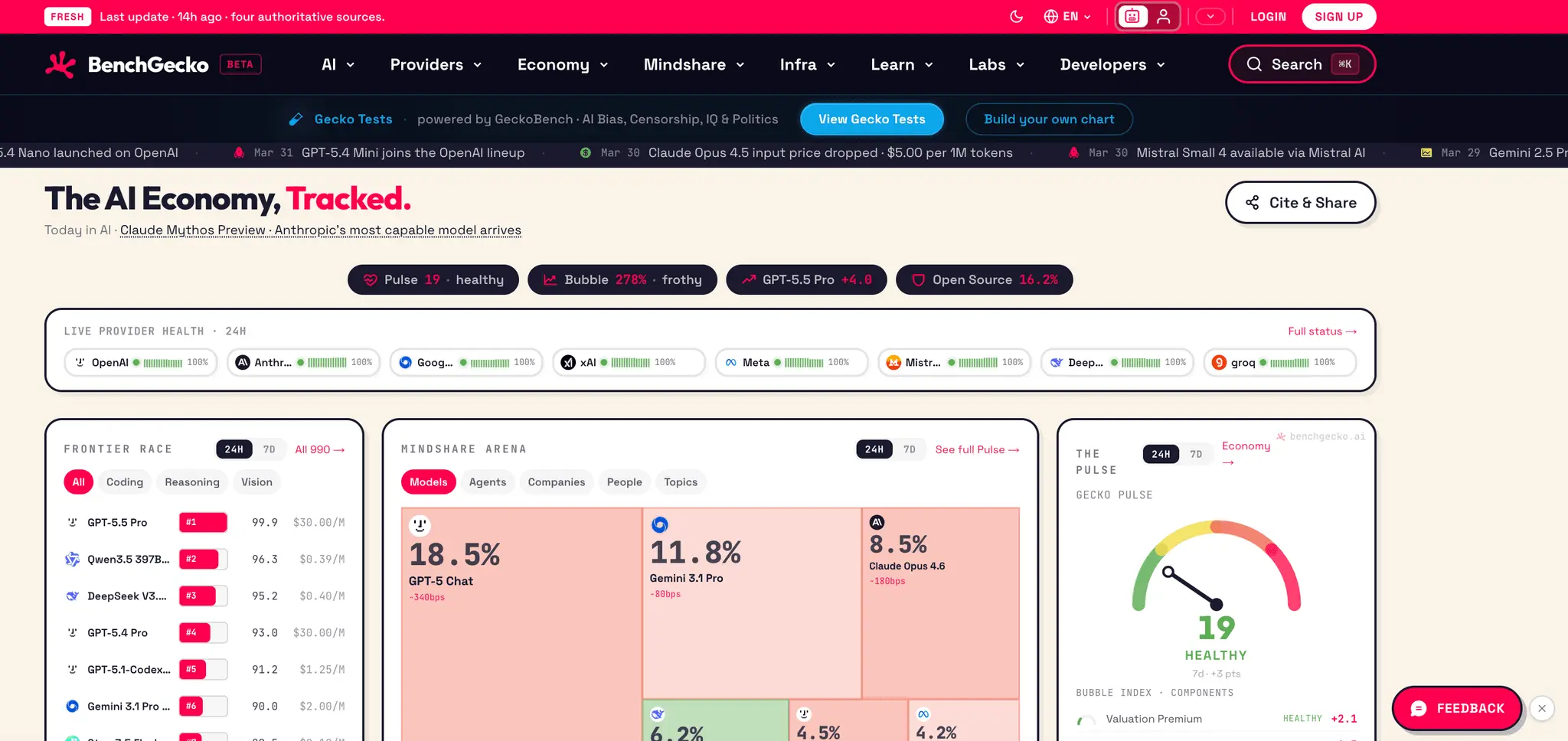The image size is (1568, 741).
Task: Click Build your own chart
Action: pos(1049,119)
